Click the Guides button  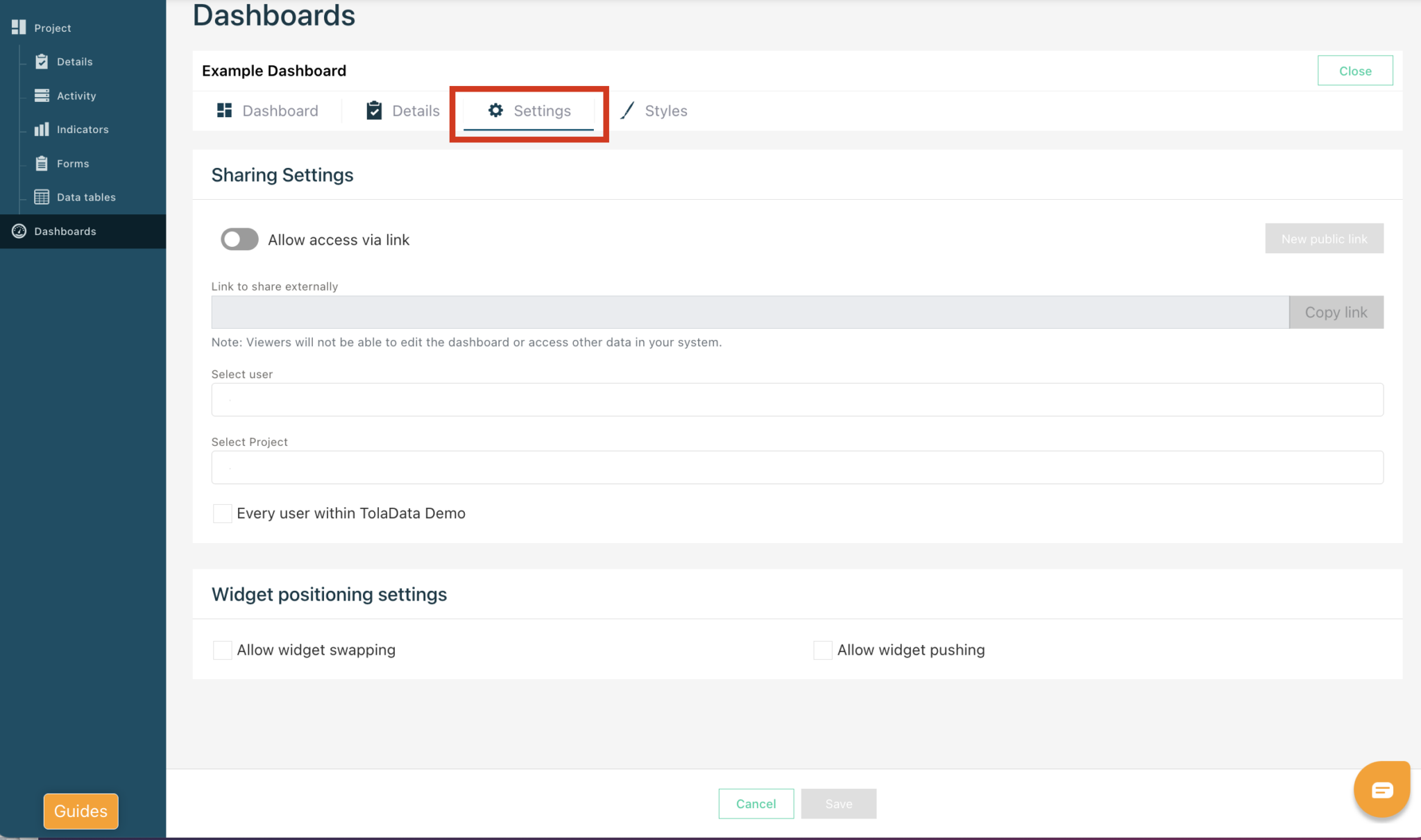click(x=80, y=811)
